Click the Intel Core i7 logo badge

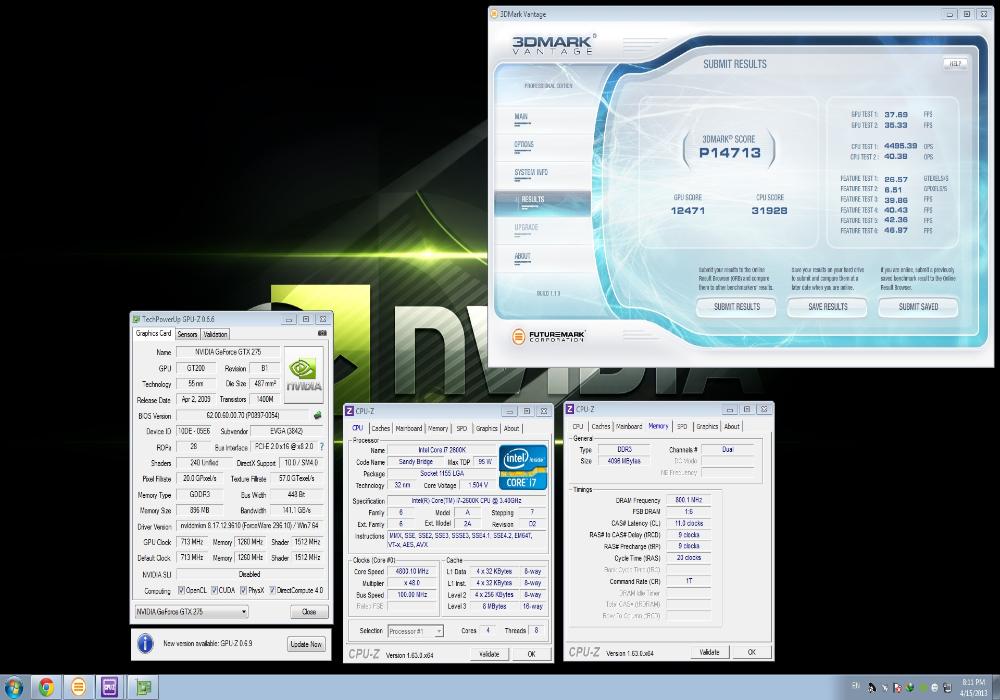[523, 467]
